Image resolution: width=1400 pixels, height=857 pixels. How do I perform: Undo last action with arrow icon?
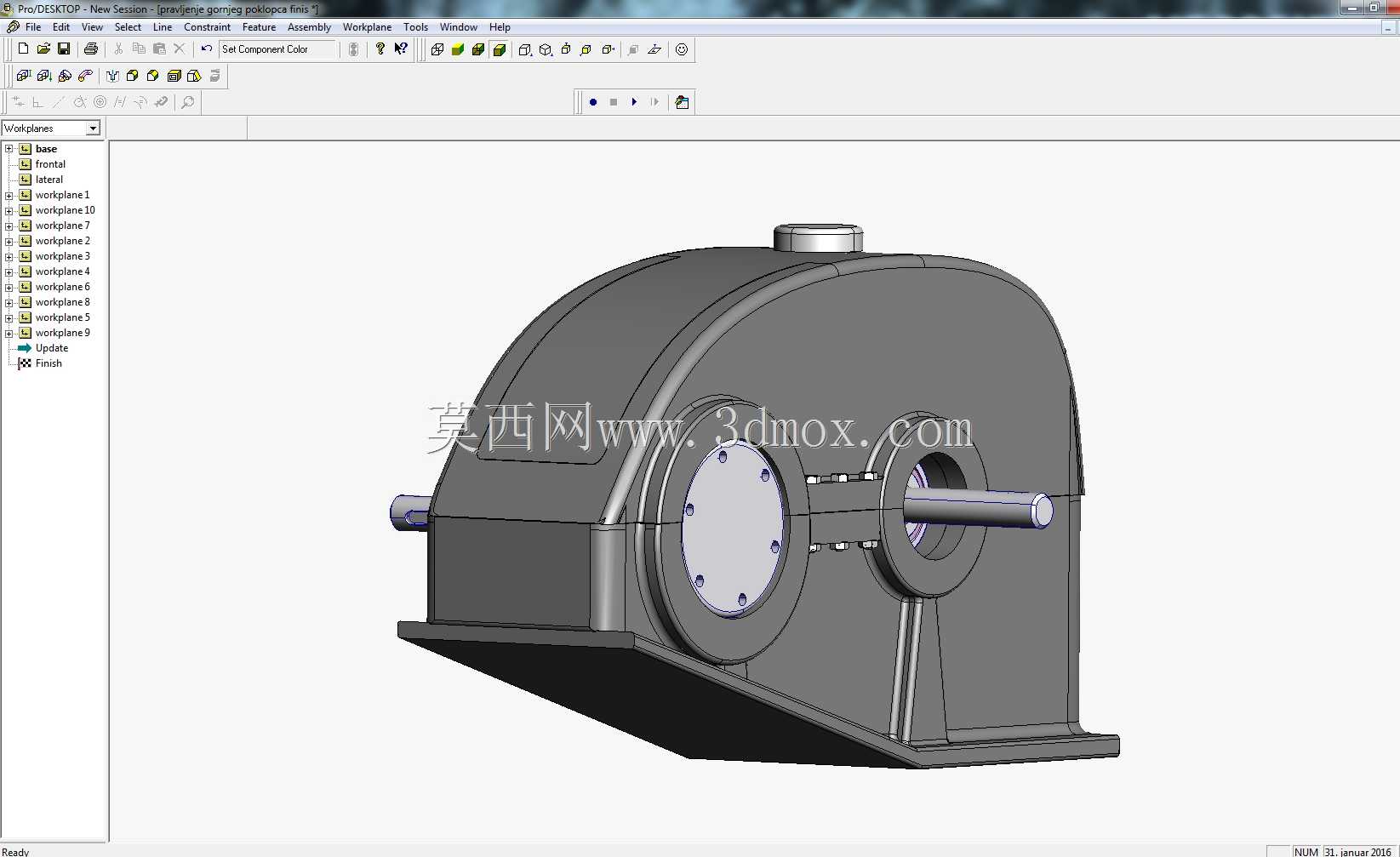coord(207,49)
